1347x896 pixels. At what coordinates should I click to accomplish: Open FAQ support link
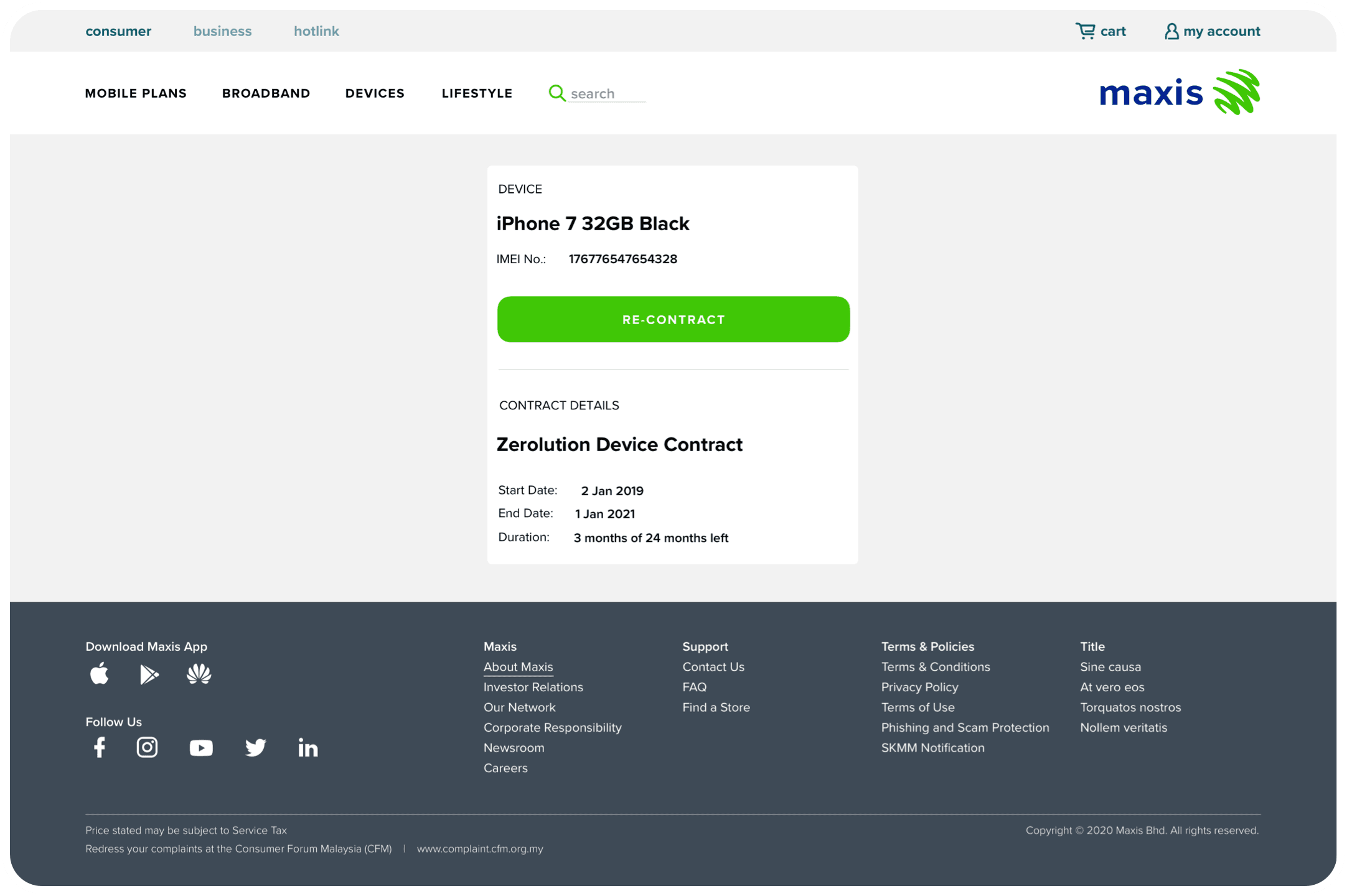pyautogui.click(x=695, y=687)
